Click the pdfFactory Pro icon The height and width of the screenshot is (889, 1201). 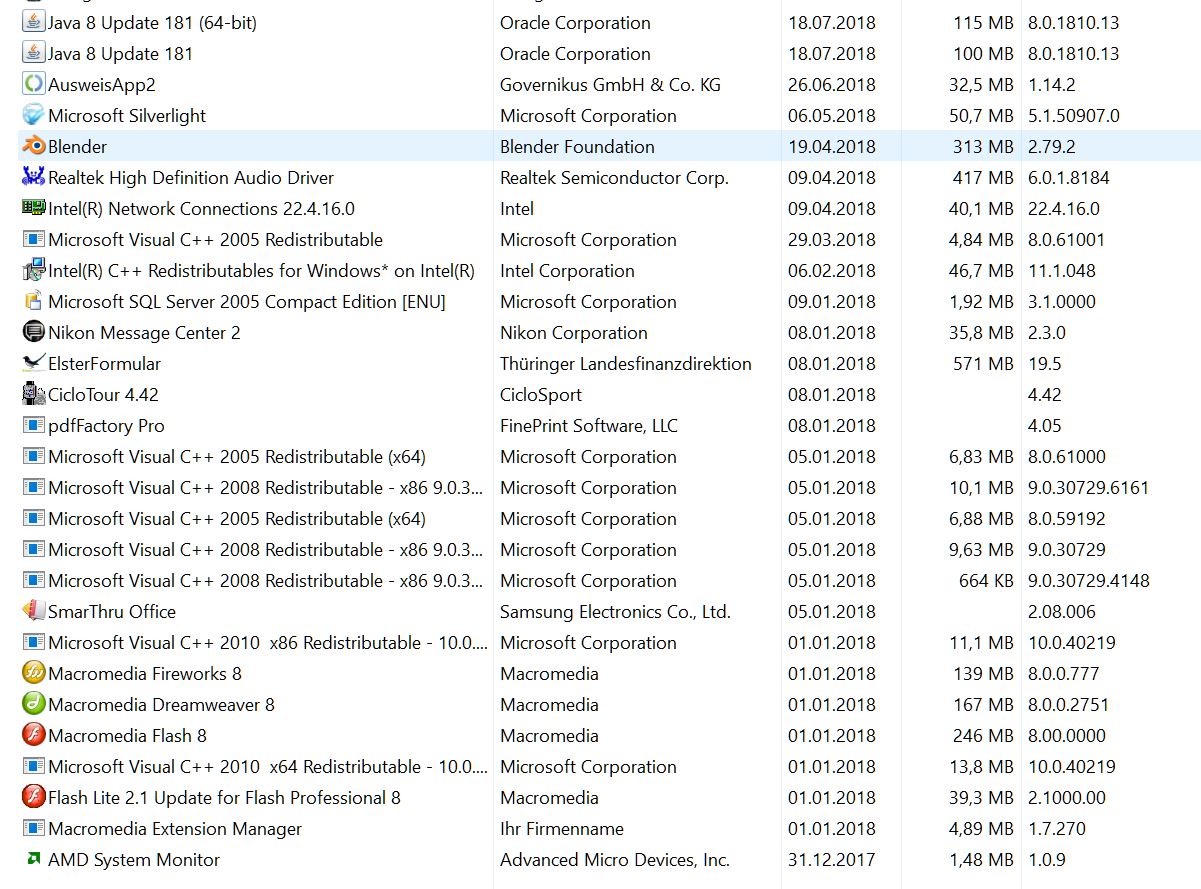click(33, 425)
